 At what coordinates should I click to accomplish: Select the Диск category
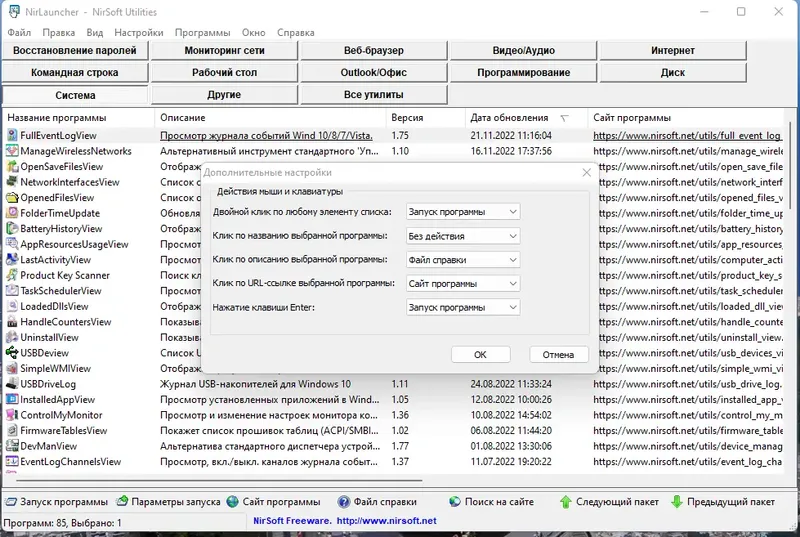click(673, 72)
